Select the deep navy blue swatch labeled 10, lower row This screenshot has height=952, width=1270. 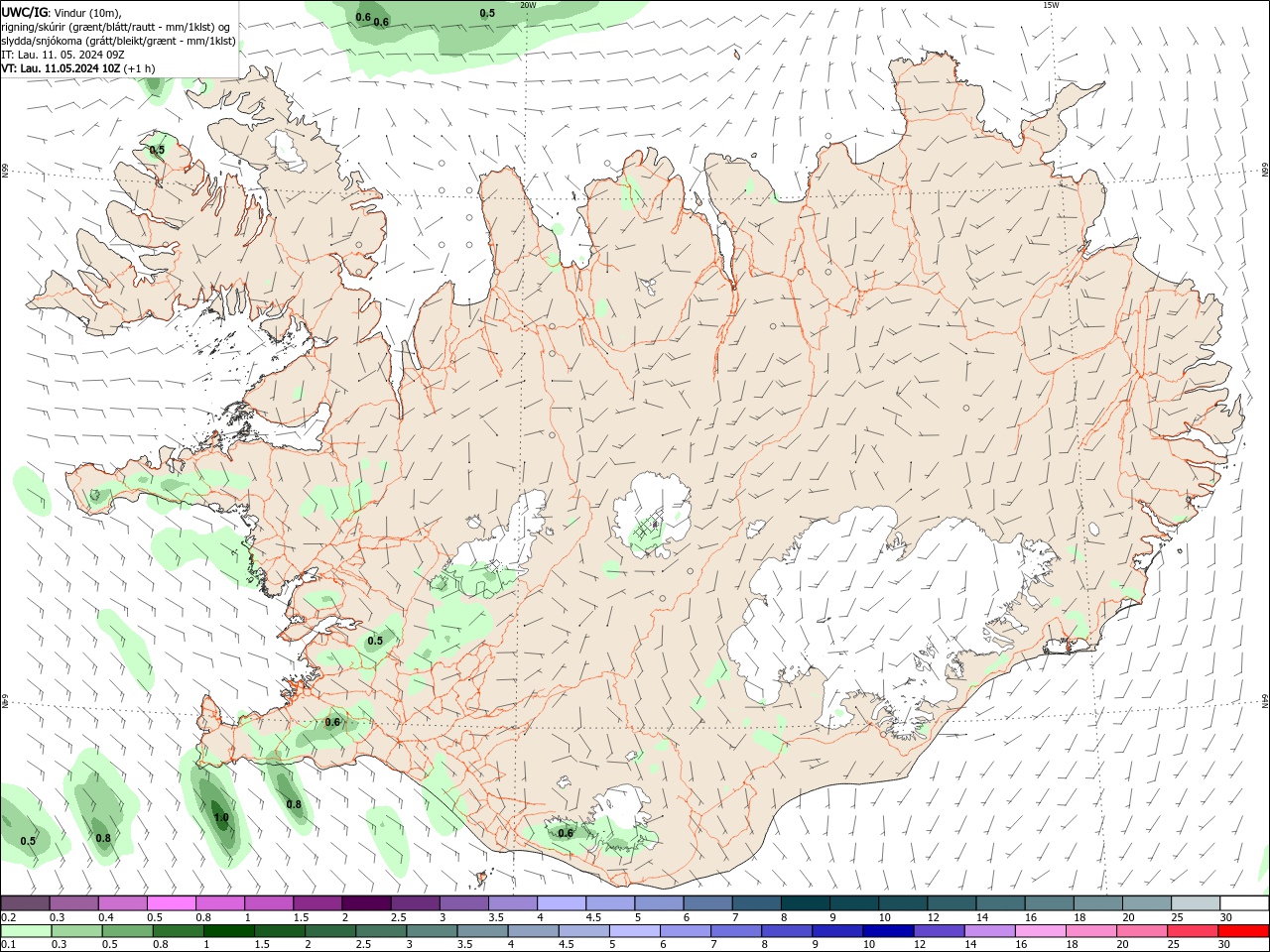886,932
